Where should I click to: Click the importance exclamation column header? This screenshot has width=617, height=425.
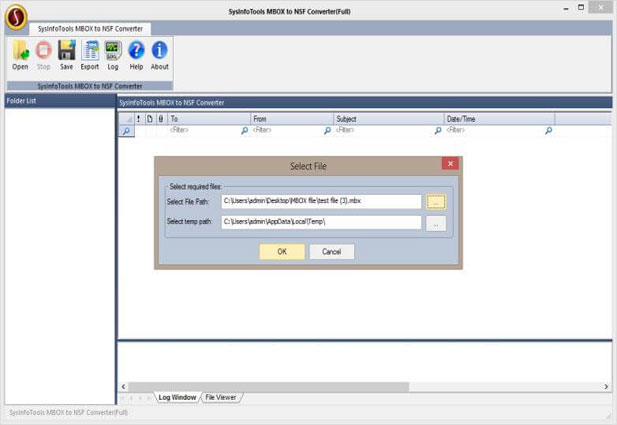click(139, 119)
